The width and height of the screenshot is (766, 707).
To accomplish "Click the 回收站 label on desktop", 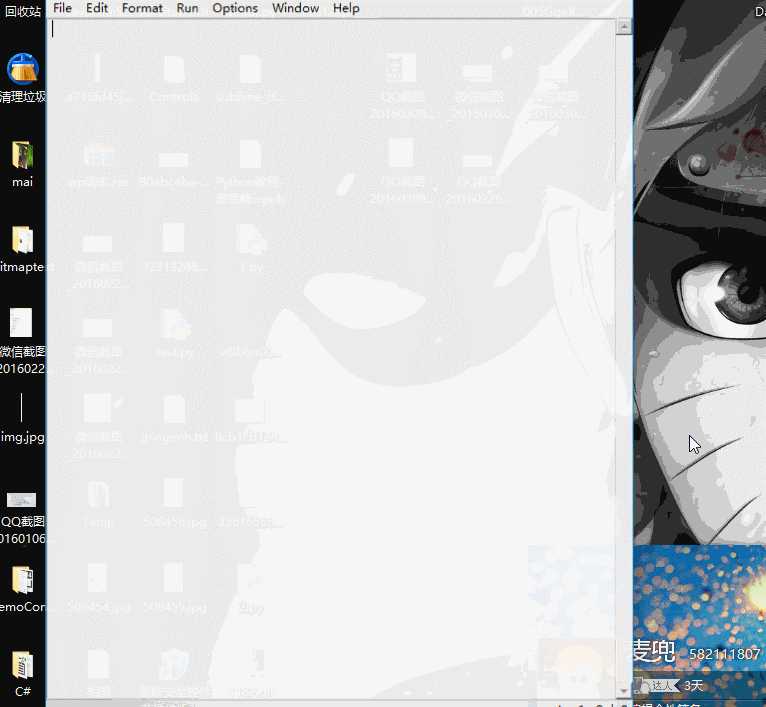I will click(22, 10).
